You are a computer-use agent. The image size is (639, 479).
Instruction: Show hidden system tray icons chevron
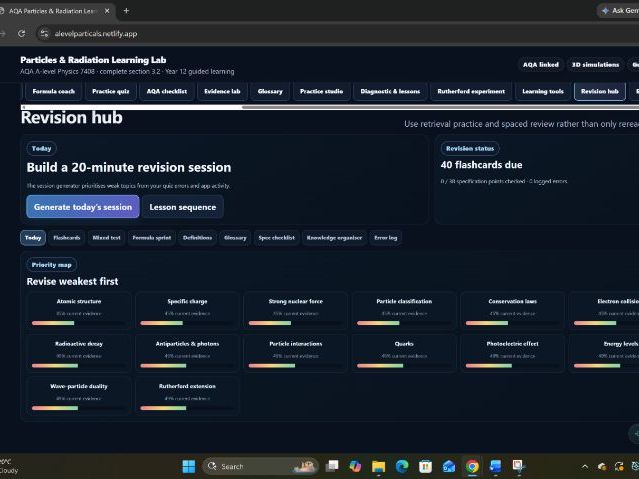[x=585, y=466]
